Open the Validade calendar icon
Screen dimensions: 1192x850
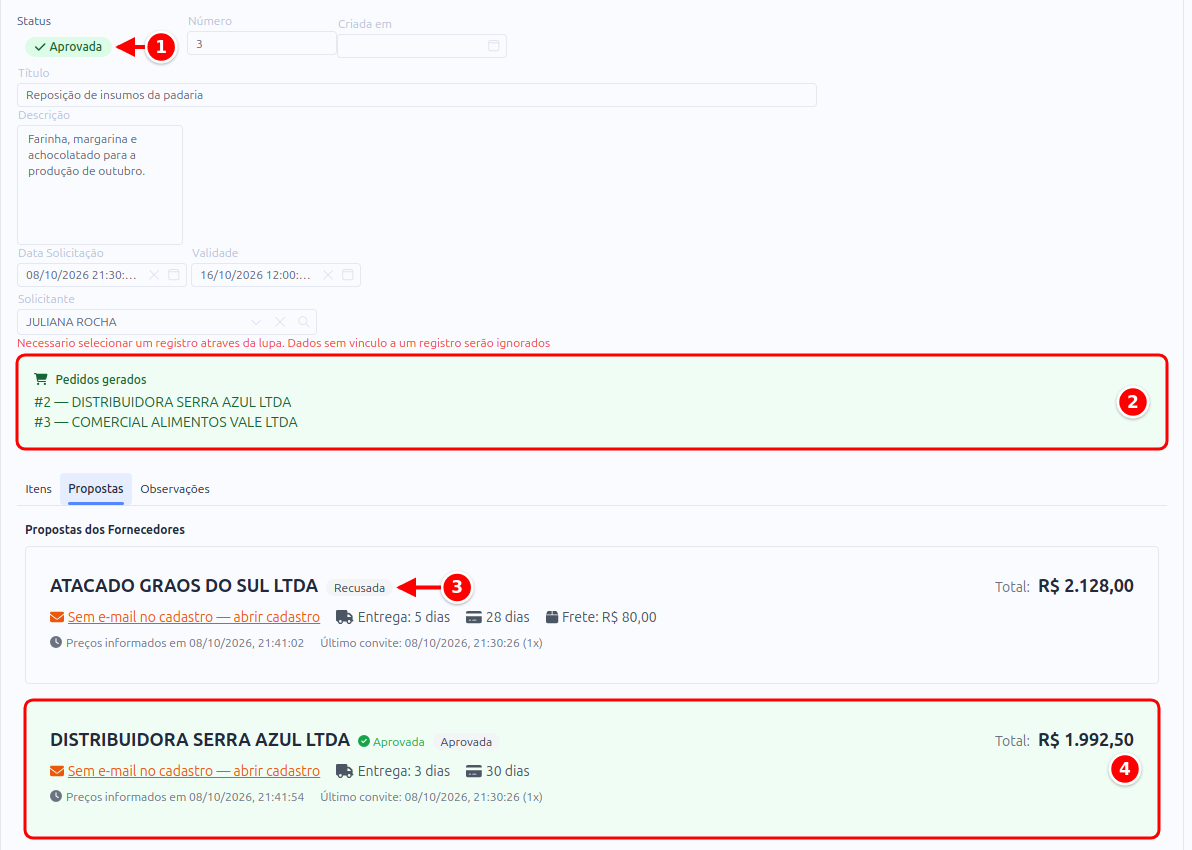(348, 275)
